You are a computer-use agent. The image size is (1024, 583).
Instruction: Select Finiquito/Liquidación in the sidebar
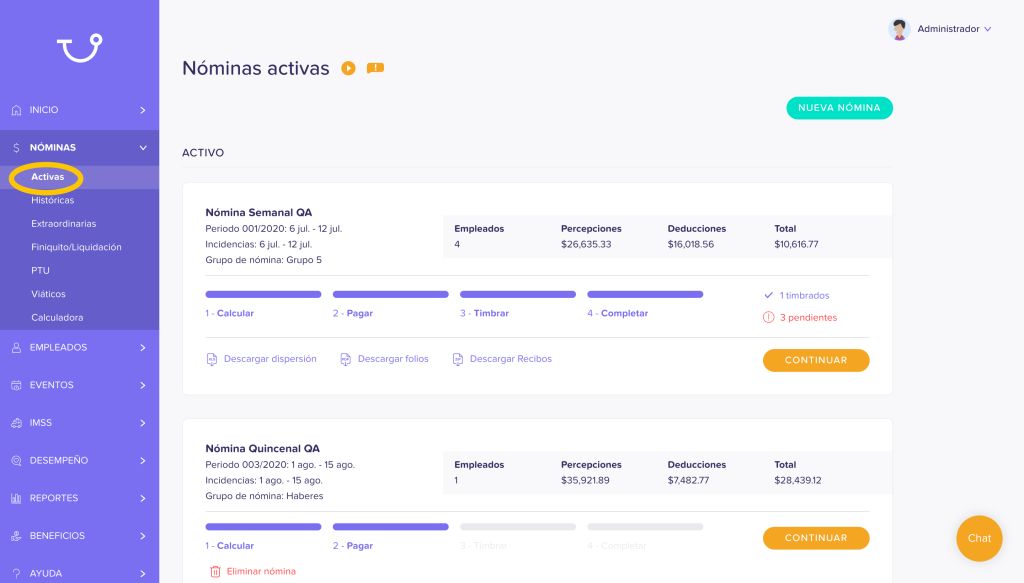click(x=76, y=247)
